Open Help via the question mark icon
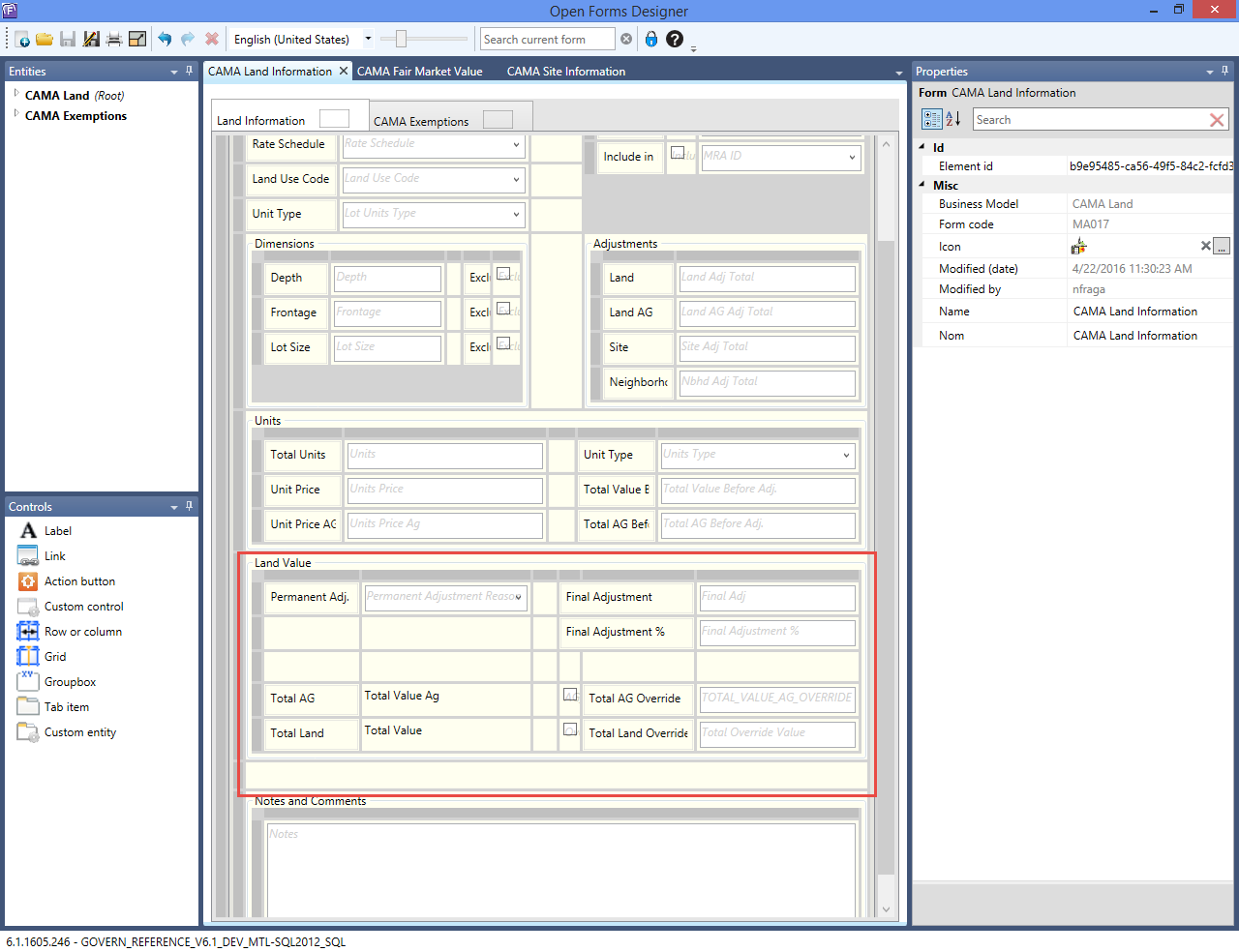 (675, 39)
